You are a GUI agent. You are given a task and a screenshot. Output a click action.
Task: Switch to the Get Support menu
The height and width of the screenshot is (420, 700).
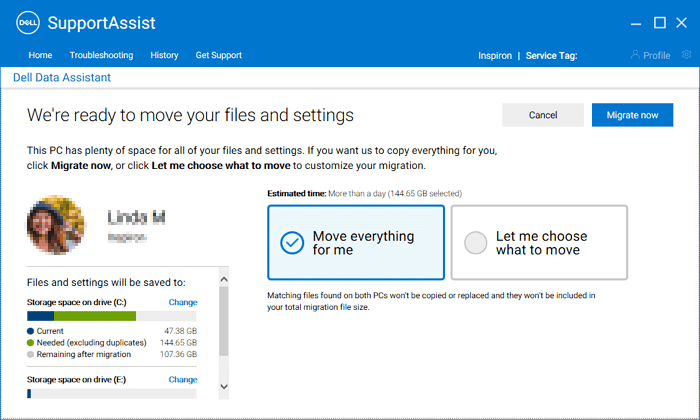[x=218, y=55]
